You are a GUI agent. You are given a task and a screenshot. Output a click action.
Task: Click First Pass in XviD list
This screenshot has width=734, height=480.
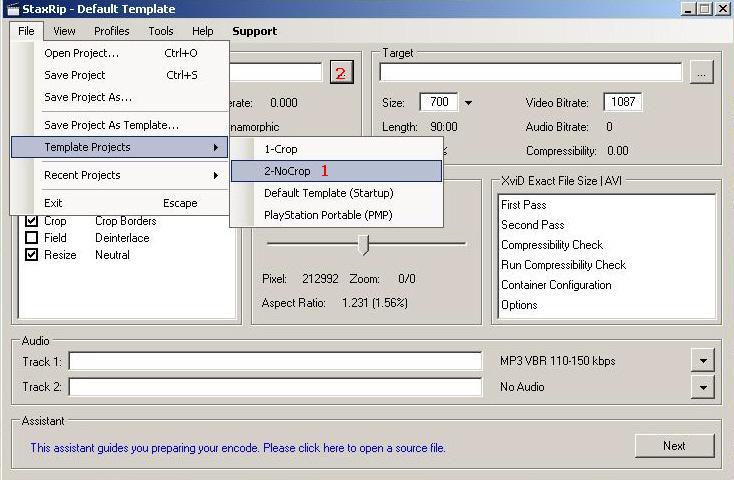pyautogui.click(x=523, y=205)
